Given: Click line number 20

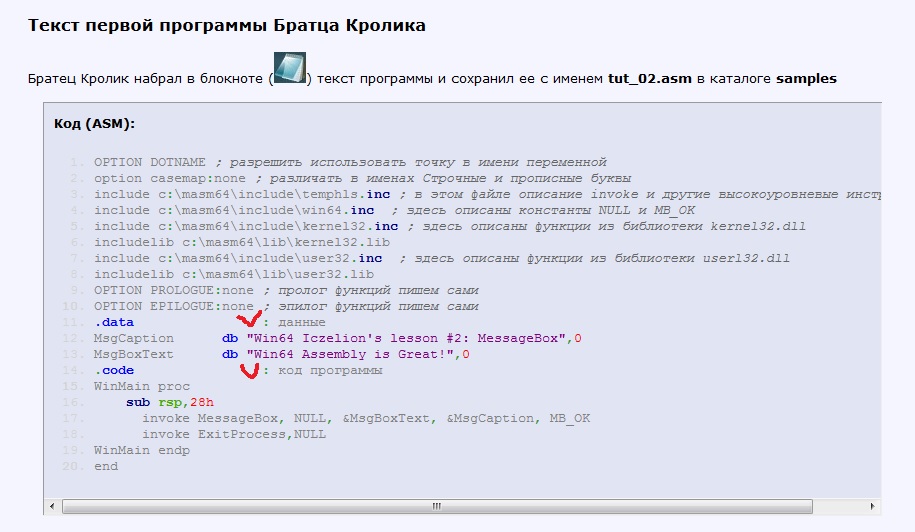Looking at the screenshot, I should pos(74,467).
